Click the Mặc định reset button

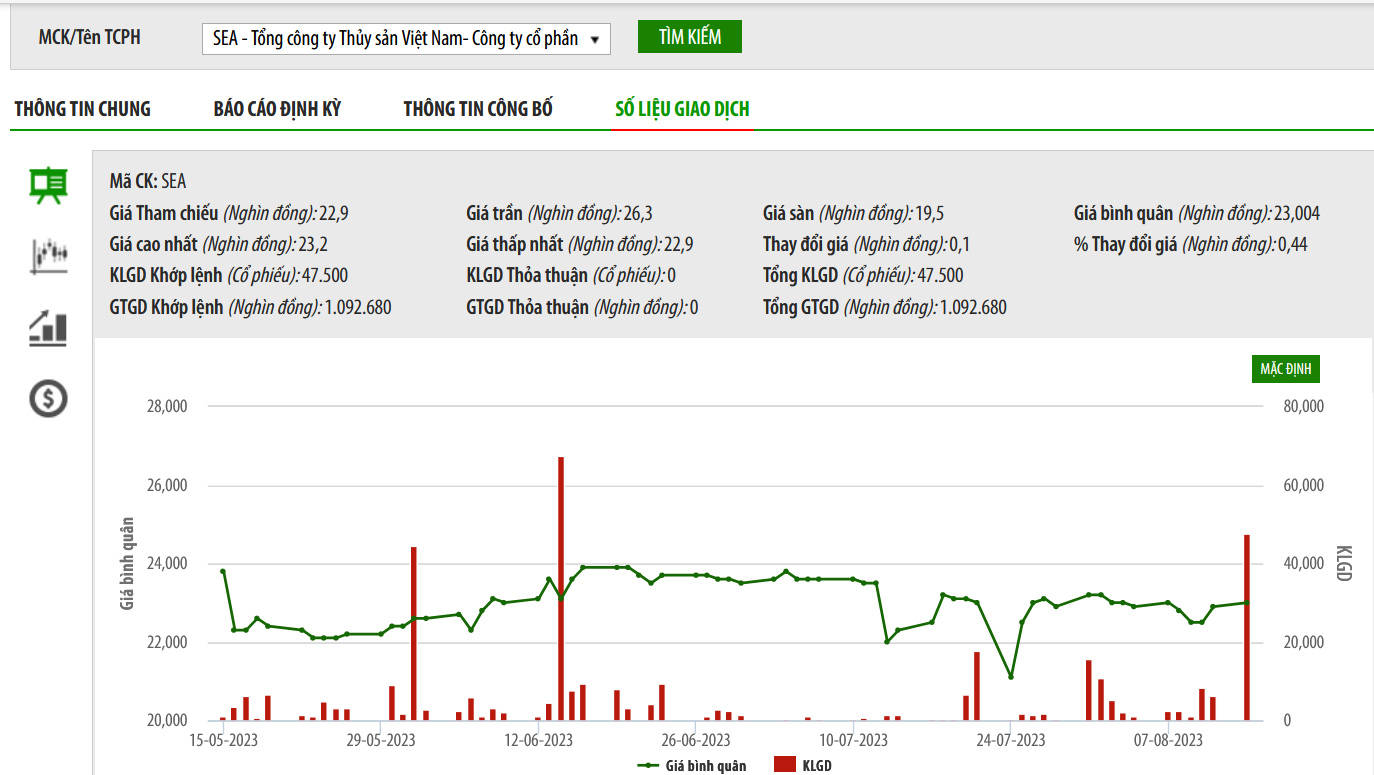(x=1285, y=369)
